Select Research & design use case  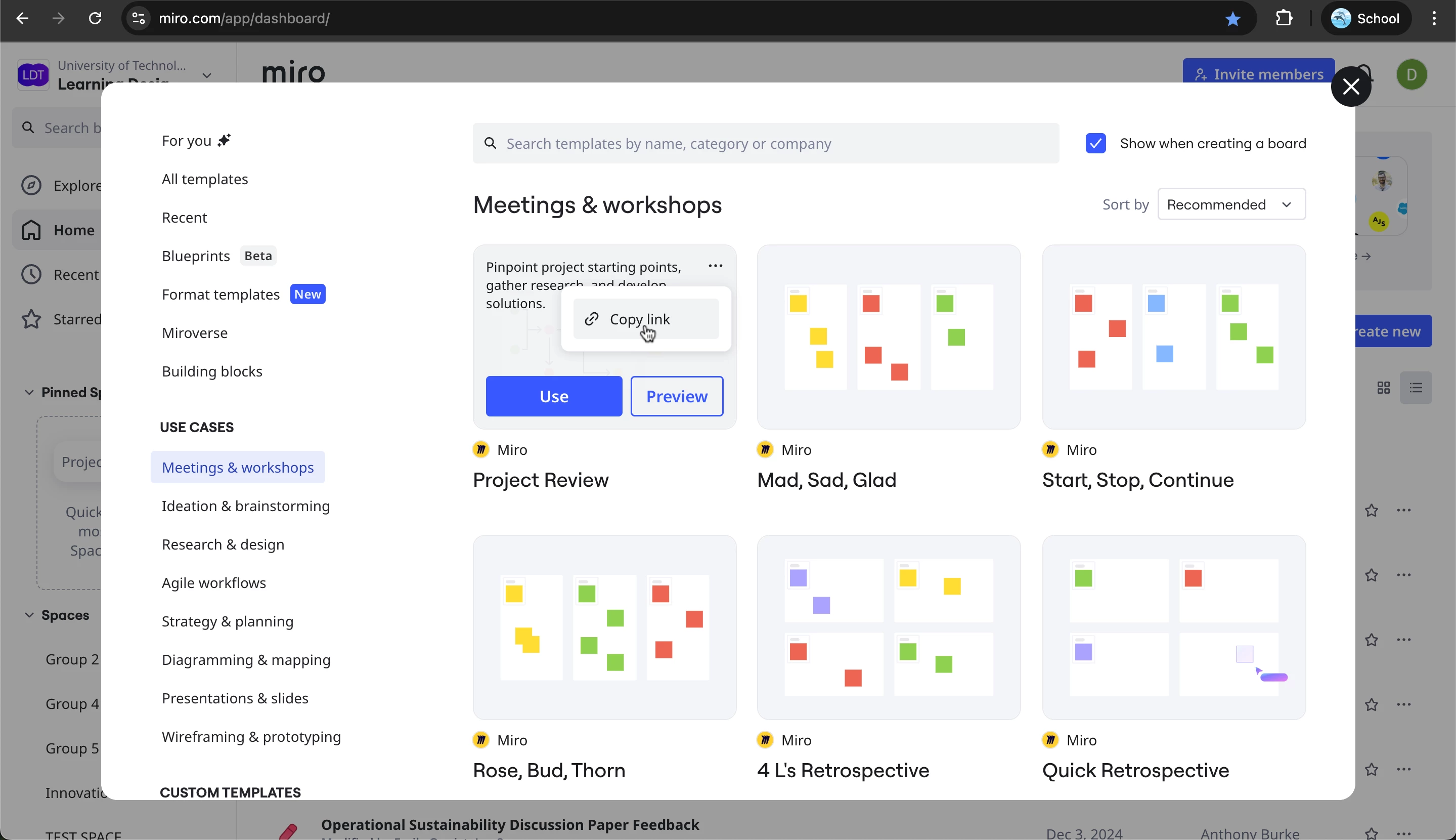[x=223, y=544]
